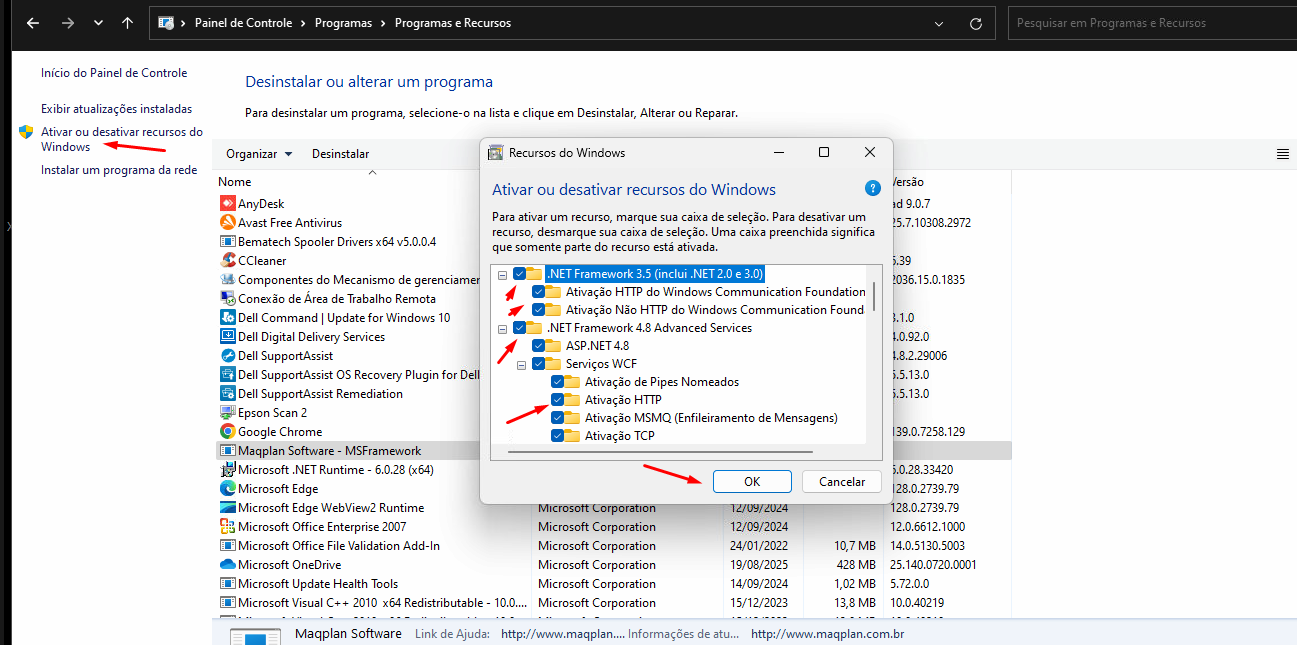Screen dimensions: 1297x645
Task: Open the recent locations dropdown arrow
Action: pos(97,22)
